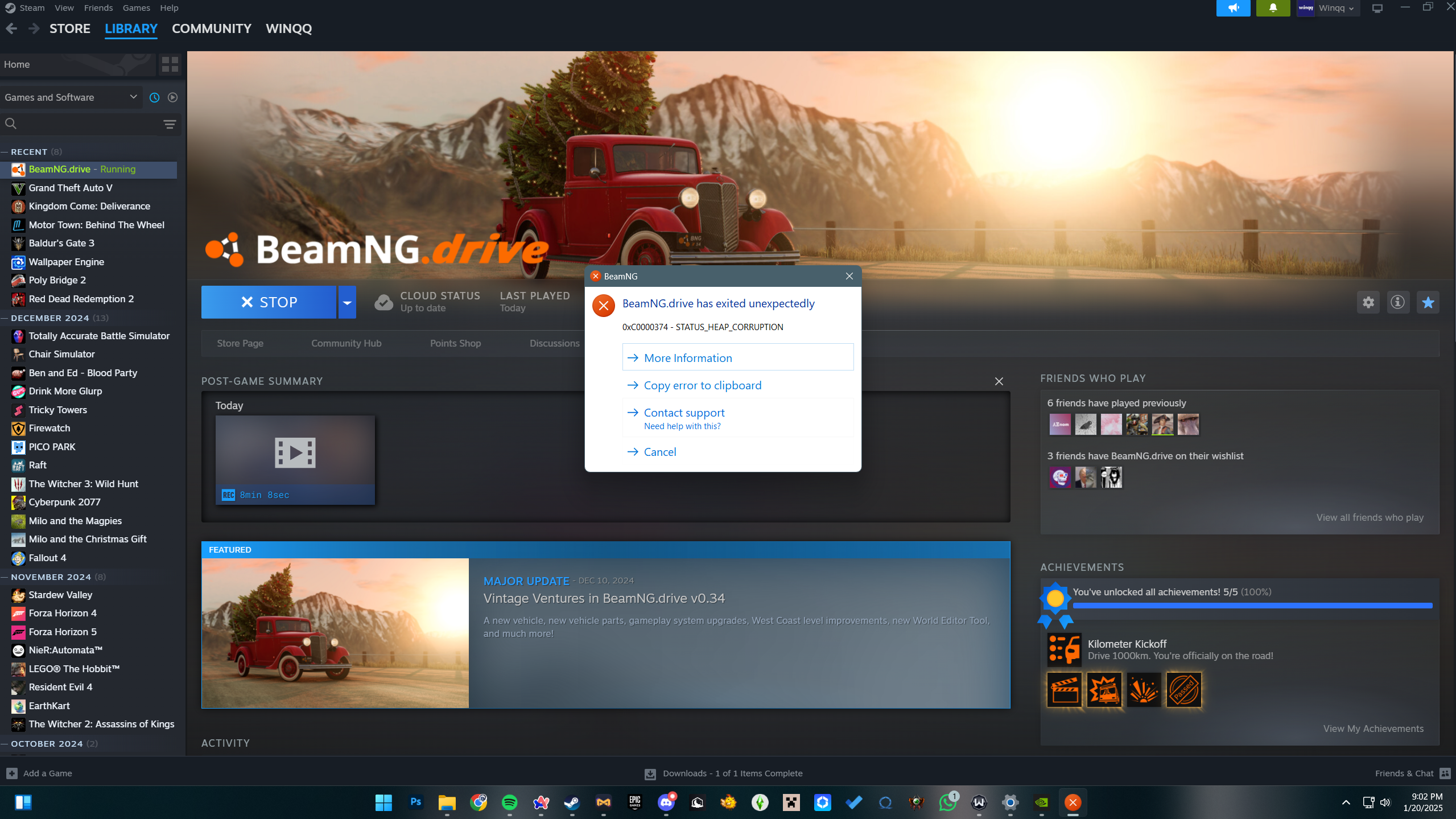The image size is (1456, 819).
Task: Open the dropdown arrow beside STOP
Action: [347, 302]
